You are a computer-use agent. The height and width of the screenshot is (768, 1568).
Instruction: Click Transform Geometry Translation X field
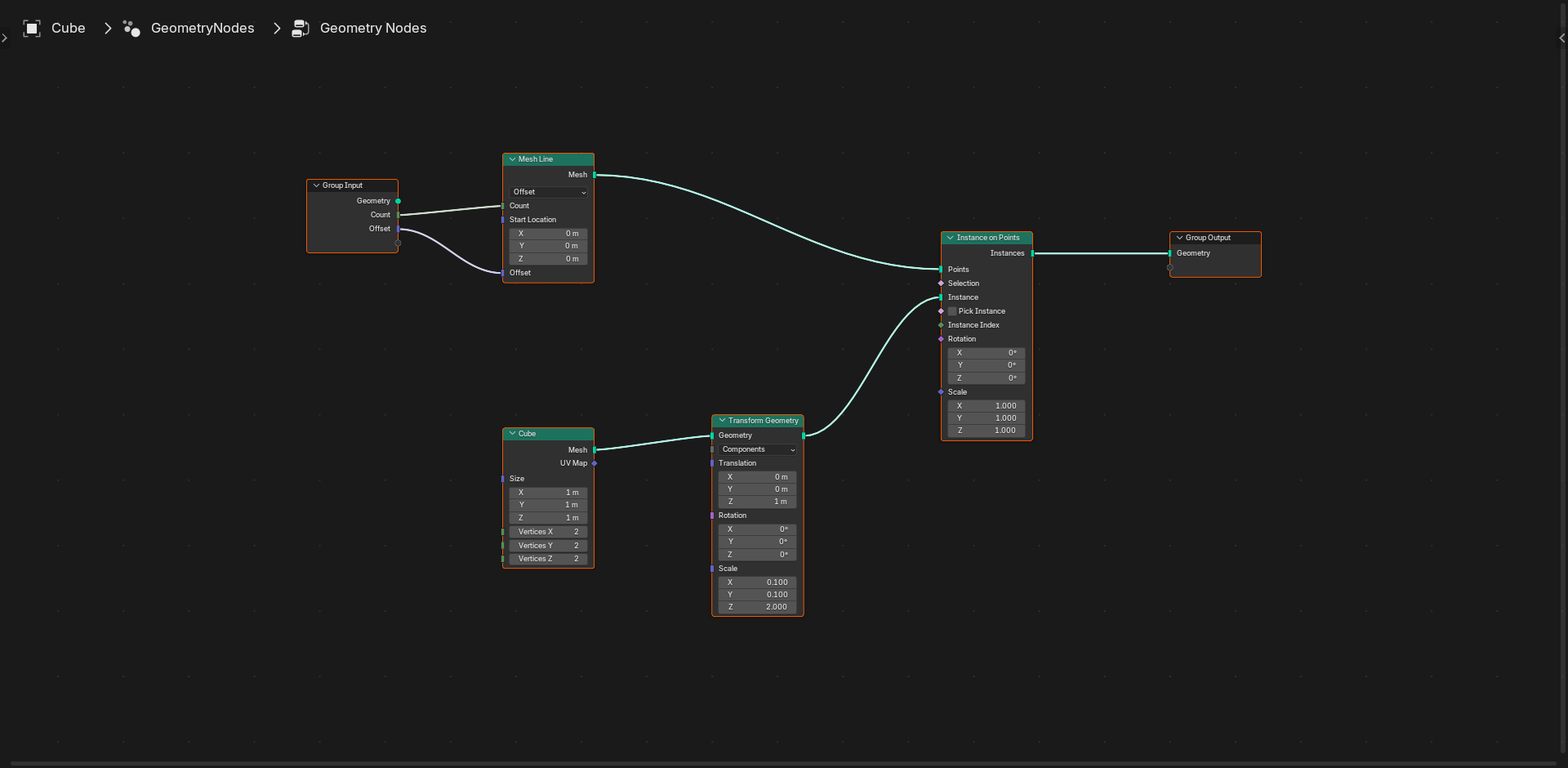(758, 477)
